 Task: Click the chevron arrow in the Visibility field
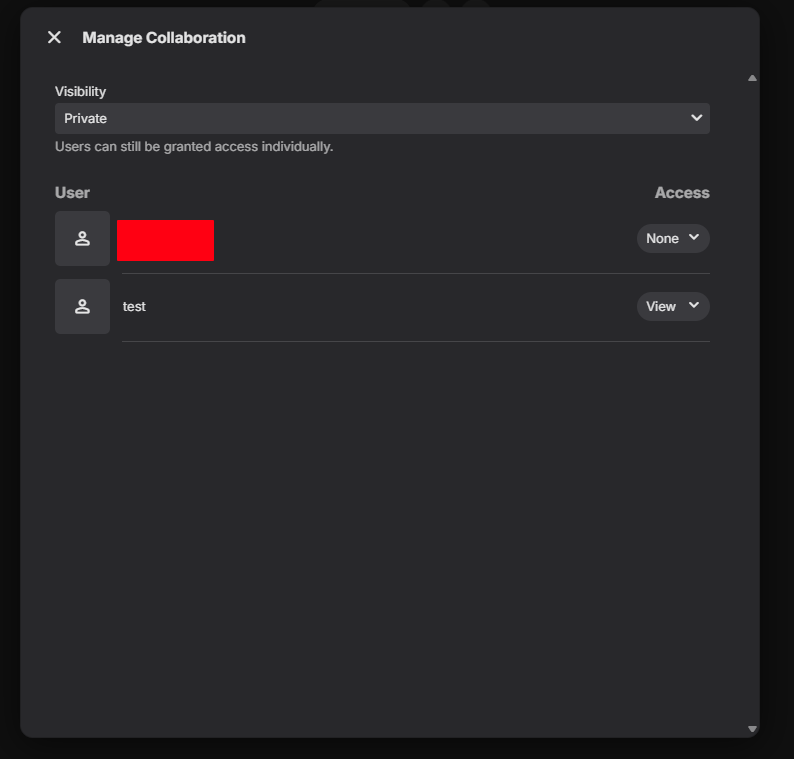[x=696, y=118]
